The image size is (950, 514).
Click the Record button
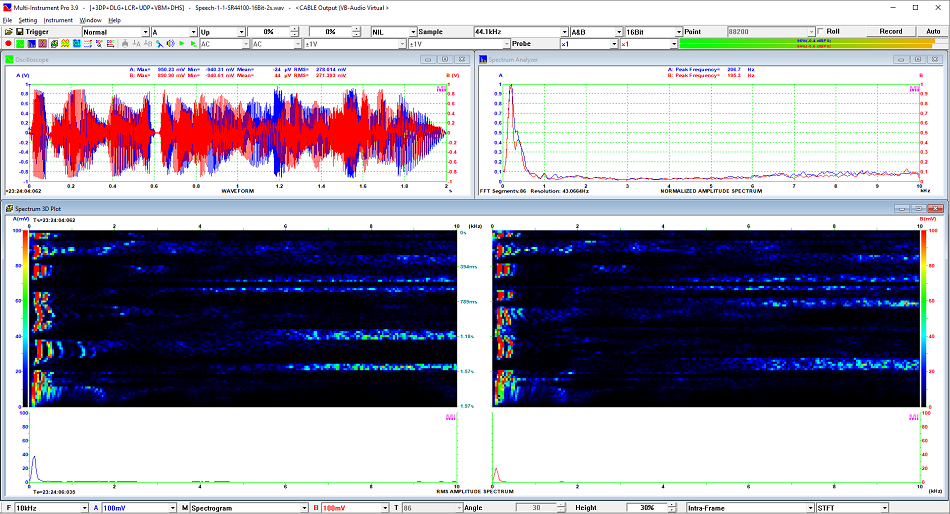tap(890, 31)
